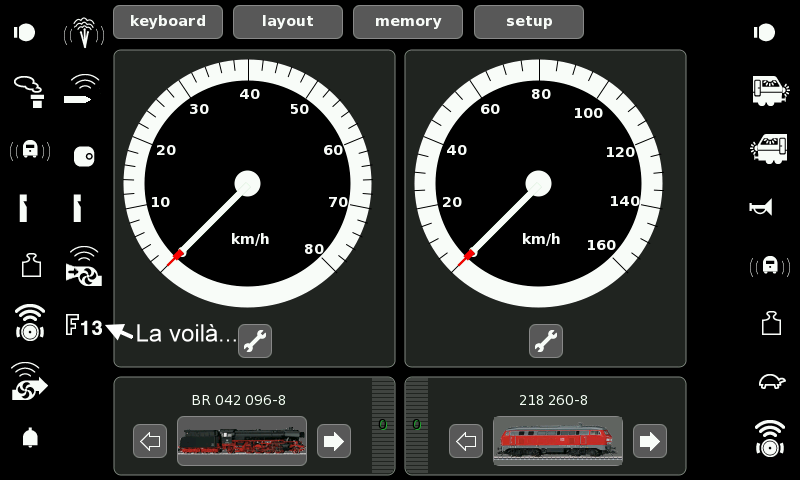Click the 218 260-8 locomotive name

[553, 400]
